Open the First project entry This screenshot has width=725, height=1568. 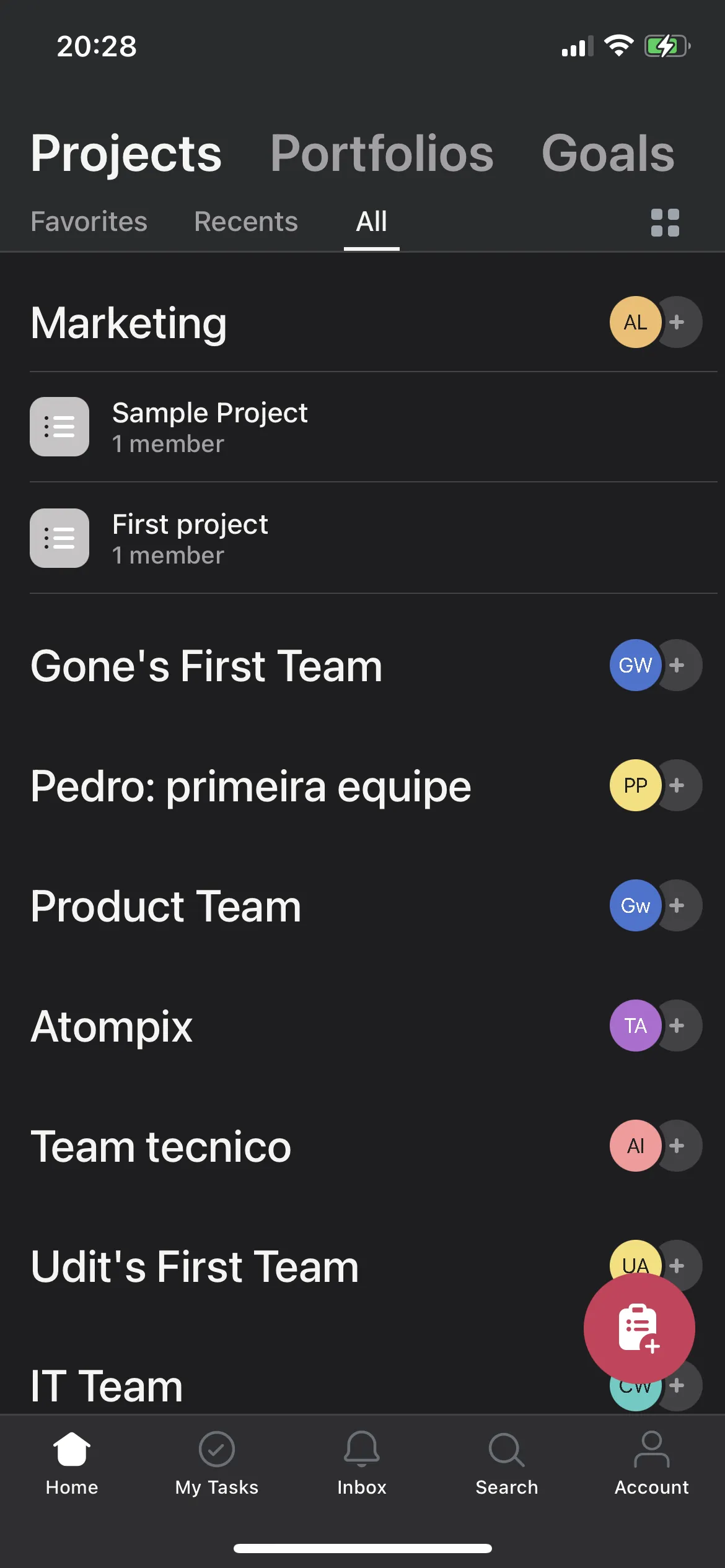(190, 539)
